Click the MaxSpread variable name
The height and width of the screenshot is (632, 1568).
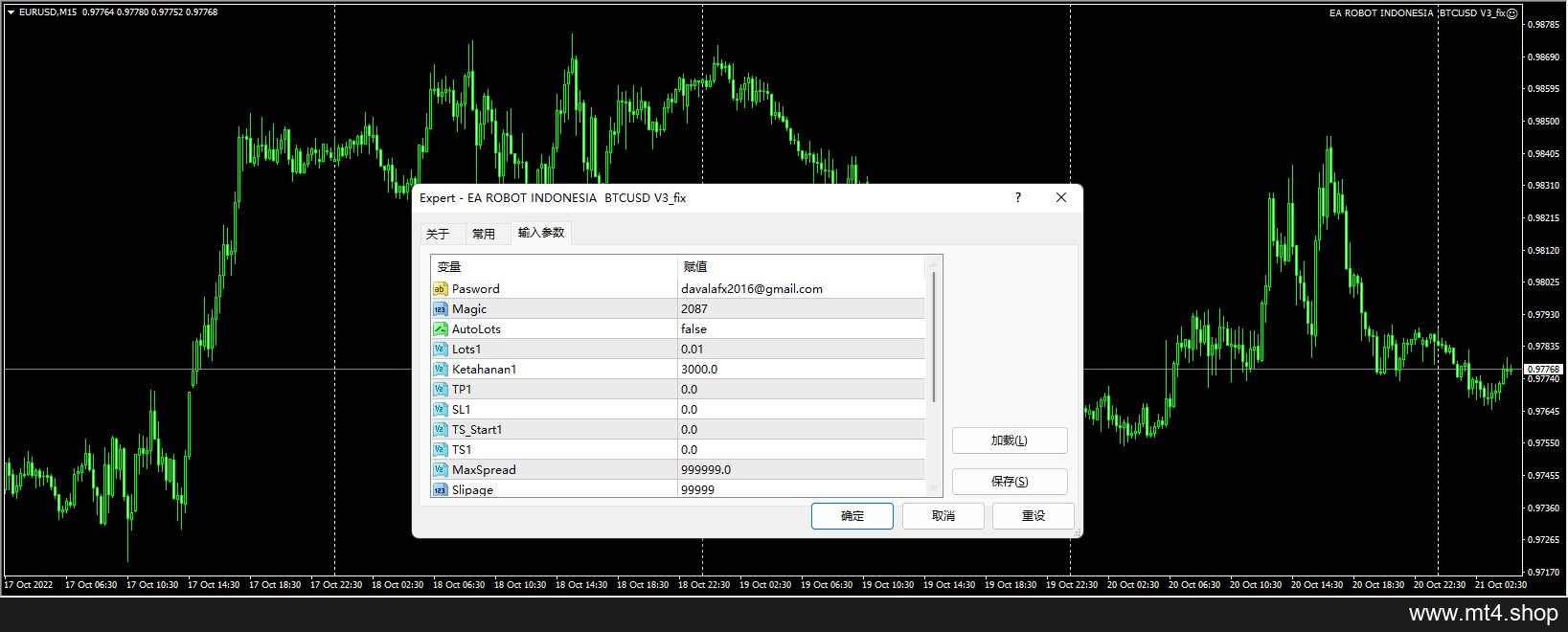[484, 470]
